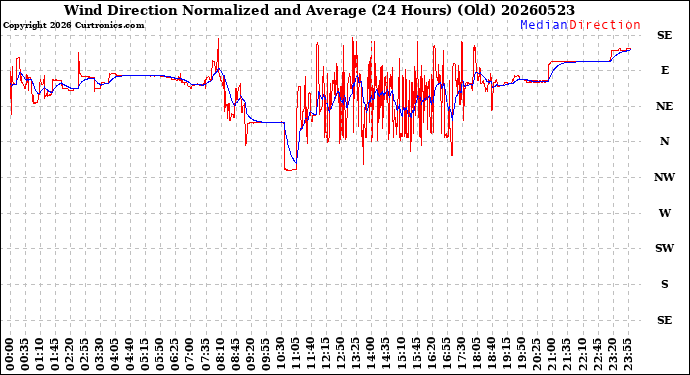The image size is (690, 375).
Task: Click the 16:20 time axis label
Action: pyautogui.click(x=431, y=354)
